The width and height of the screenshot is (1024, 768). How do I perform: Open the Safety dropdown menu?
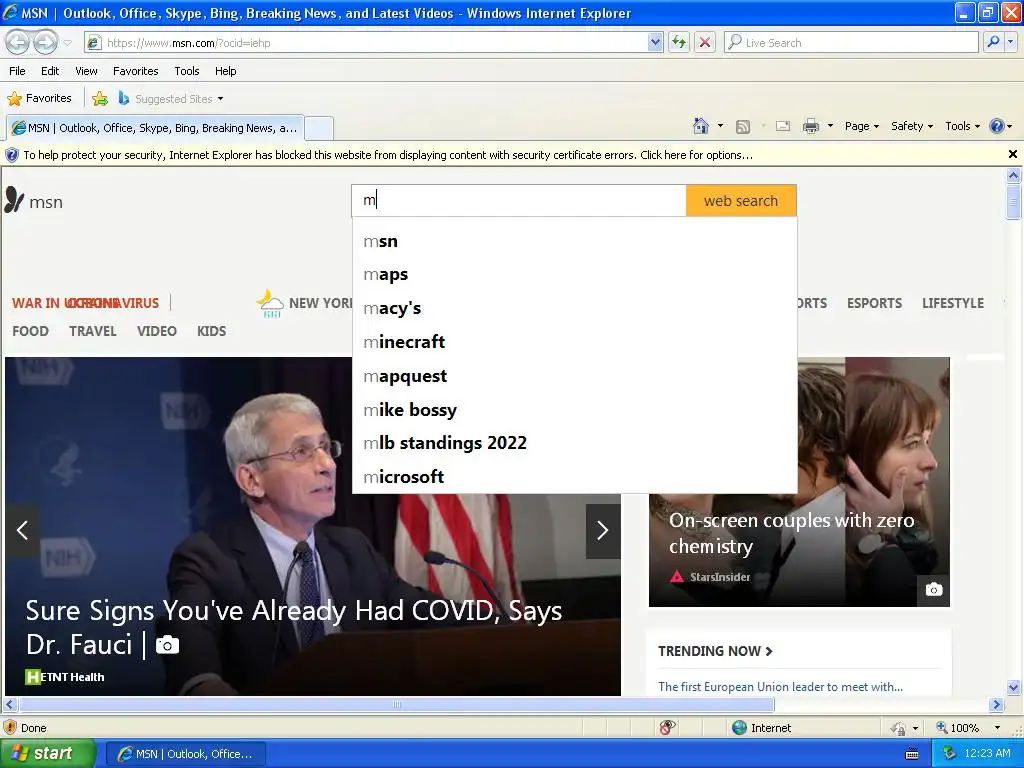click(912, 126)
